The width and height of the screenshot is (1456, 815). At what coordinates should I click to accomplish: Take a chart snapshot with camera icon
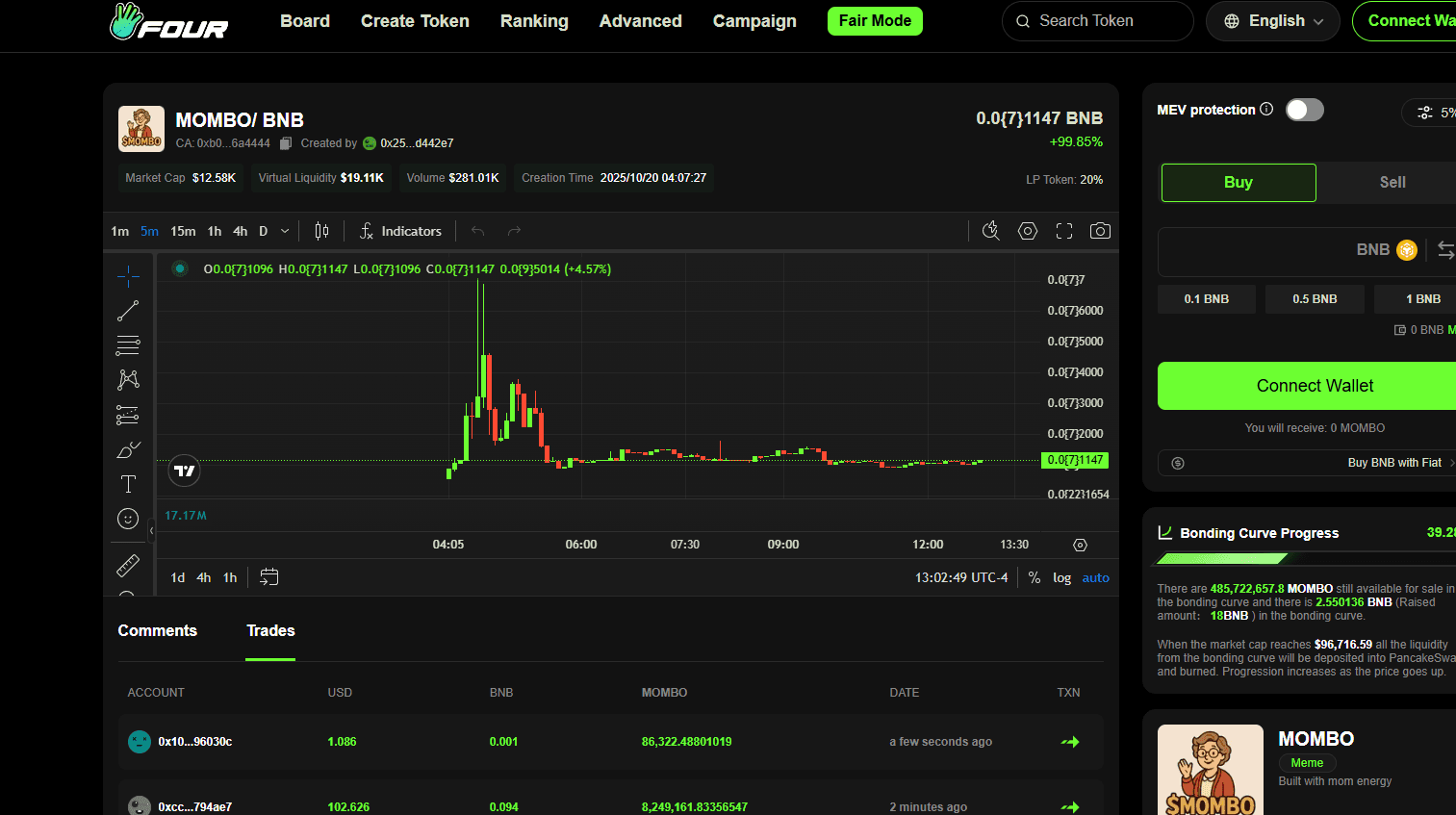pos(1100,231)
